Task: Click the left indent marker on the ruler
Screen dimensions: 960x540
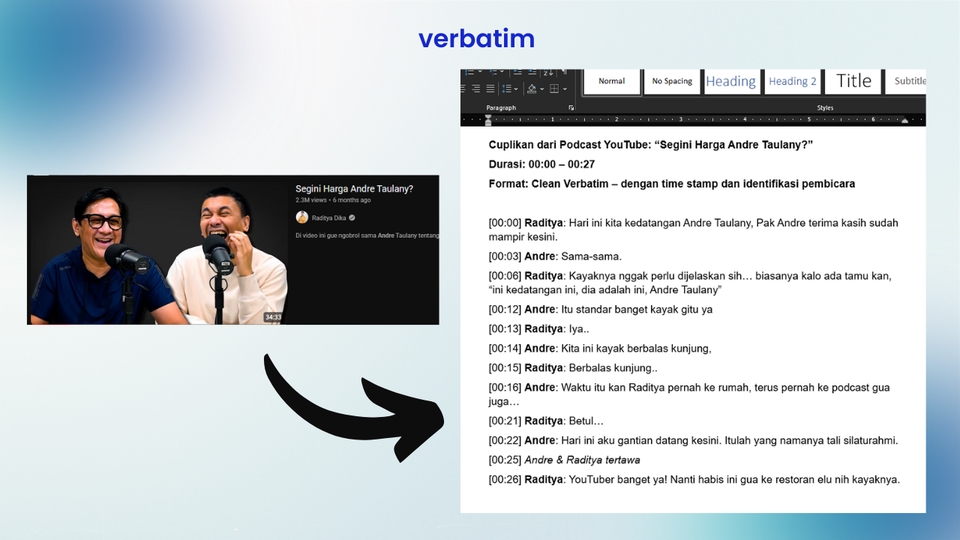Action: pos(488,120)
